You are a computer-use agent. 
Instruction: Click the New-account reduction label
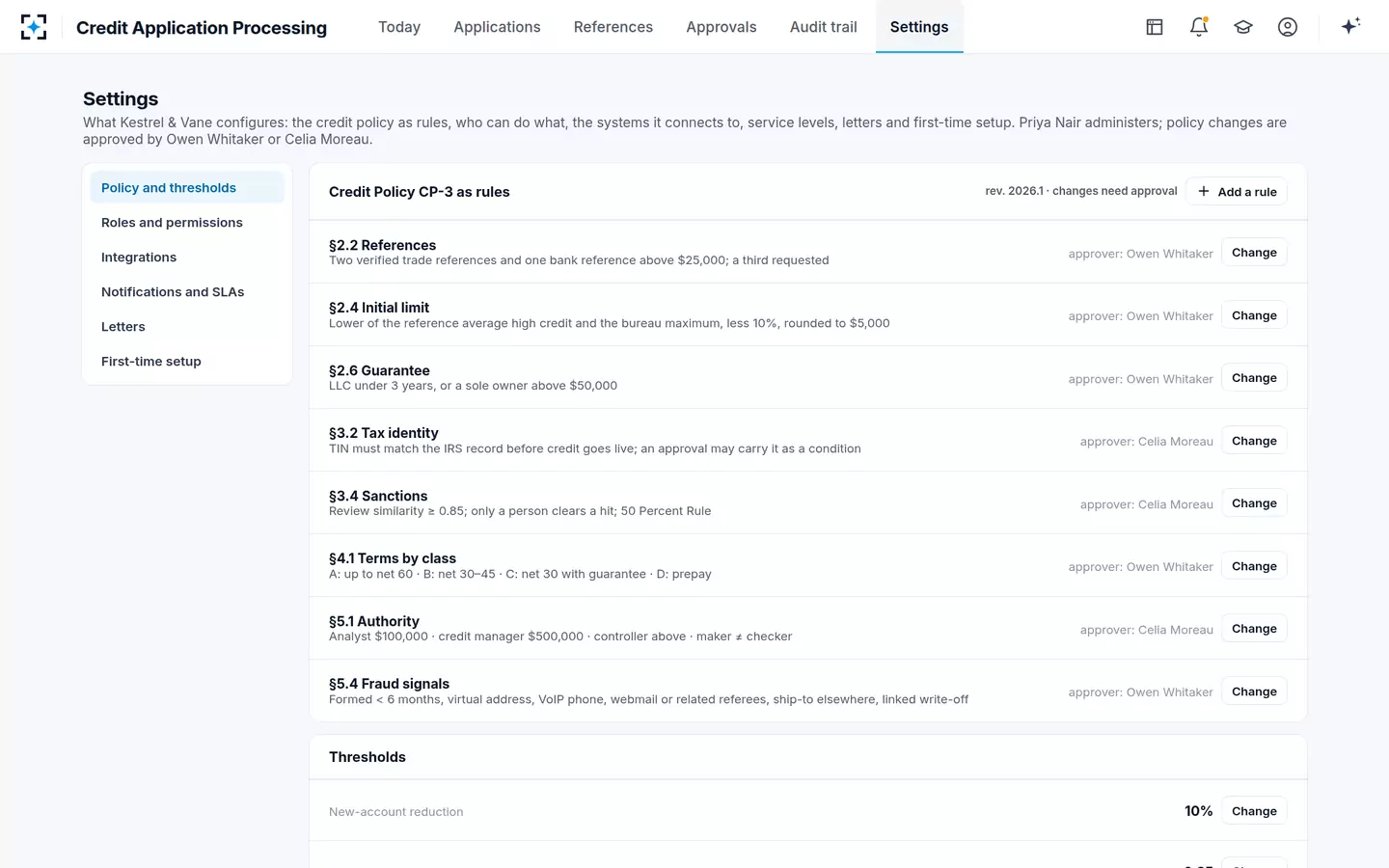[396, 812]
